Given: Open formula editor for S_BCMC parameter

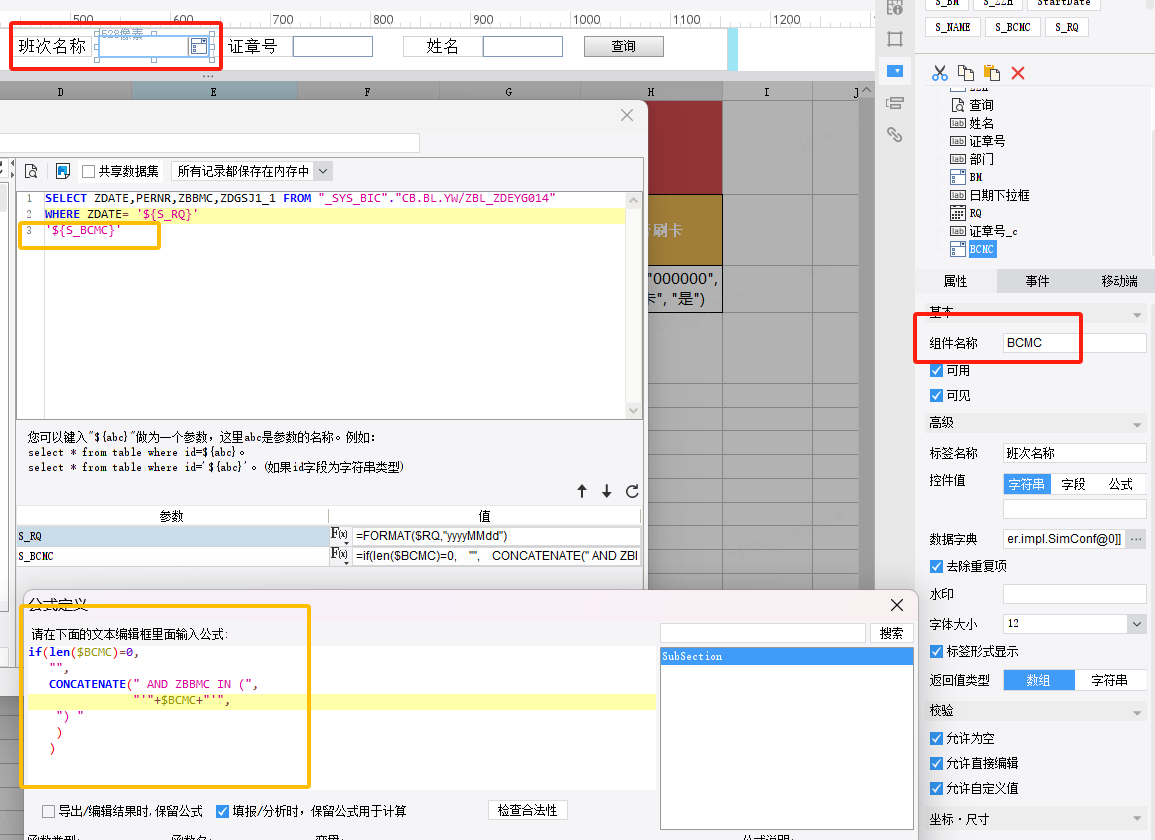Looking at the screenshot, I should click(x=339, y=554).
